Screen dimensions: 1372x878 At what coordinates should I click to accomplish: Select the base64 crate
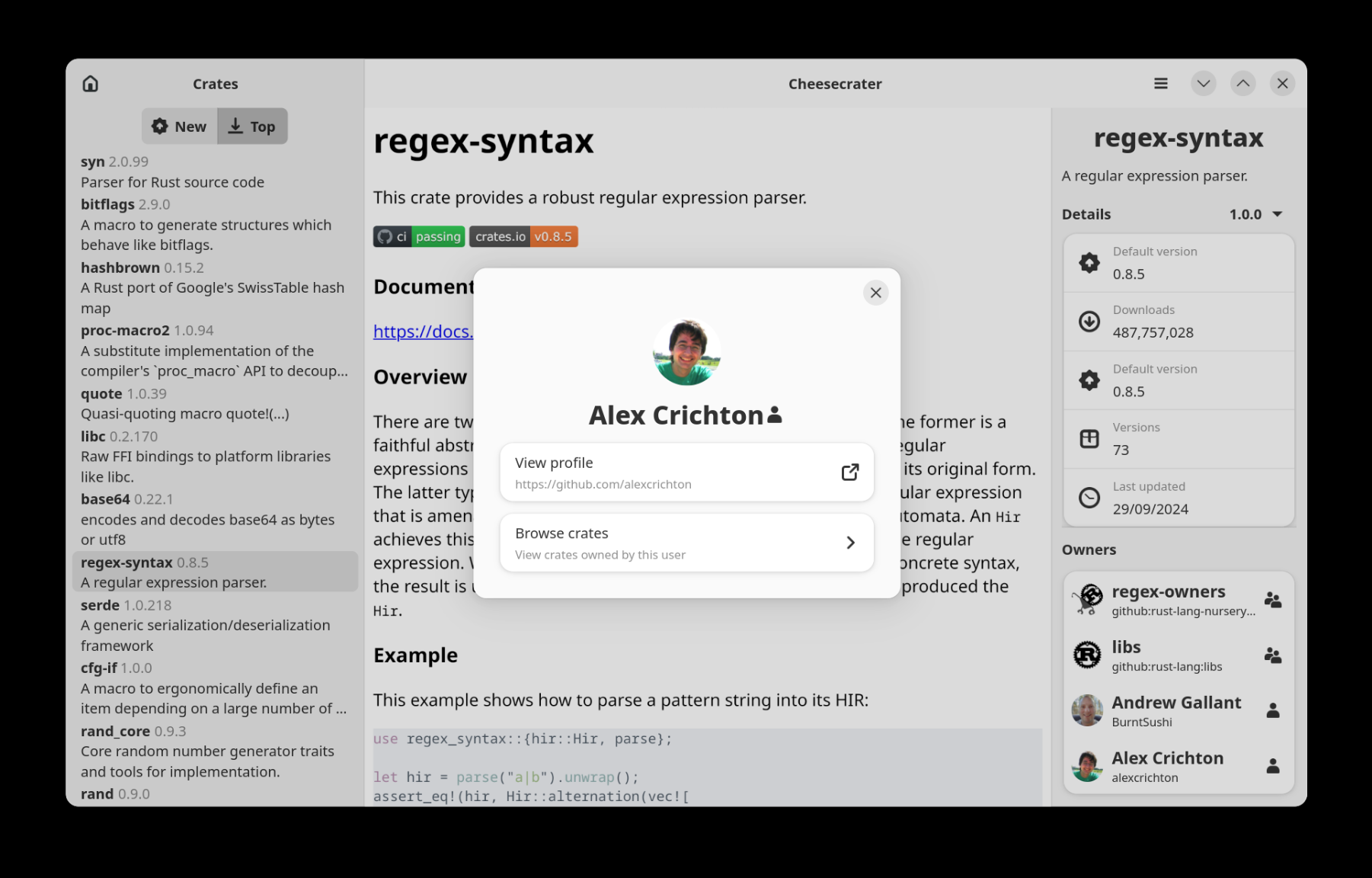[215, 519]
